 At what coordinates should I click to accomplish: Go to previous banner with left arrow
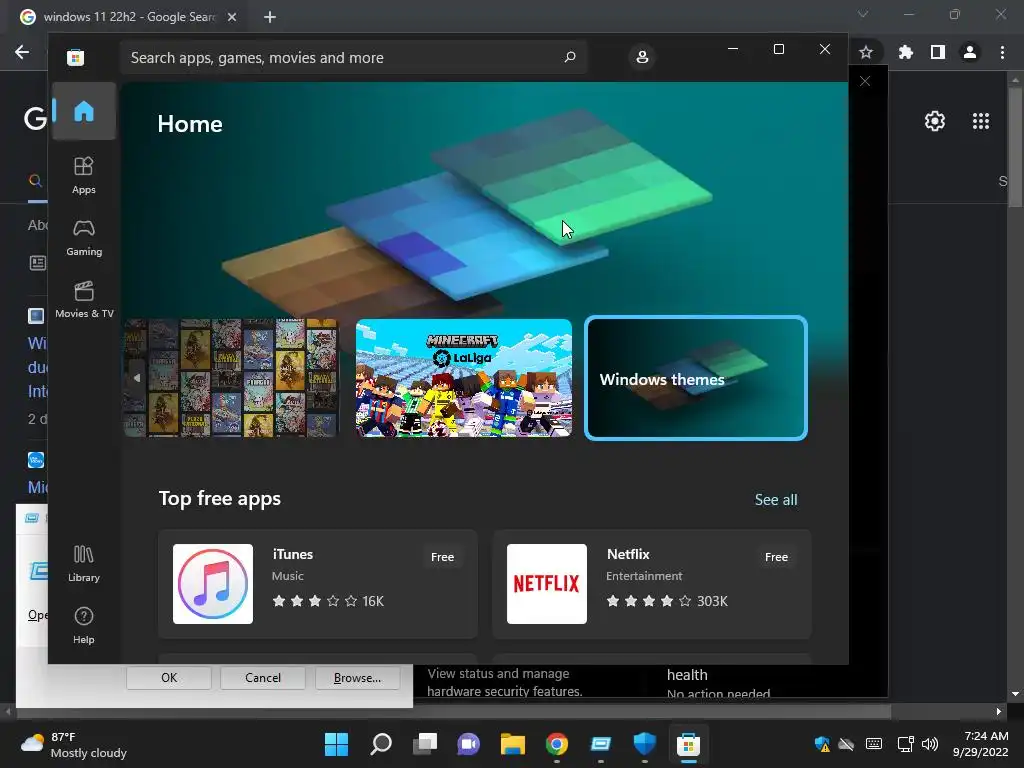pos(136,378)
